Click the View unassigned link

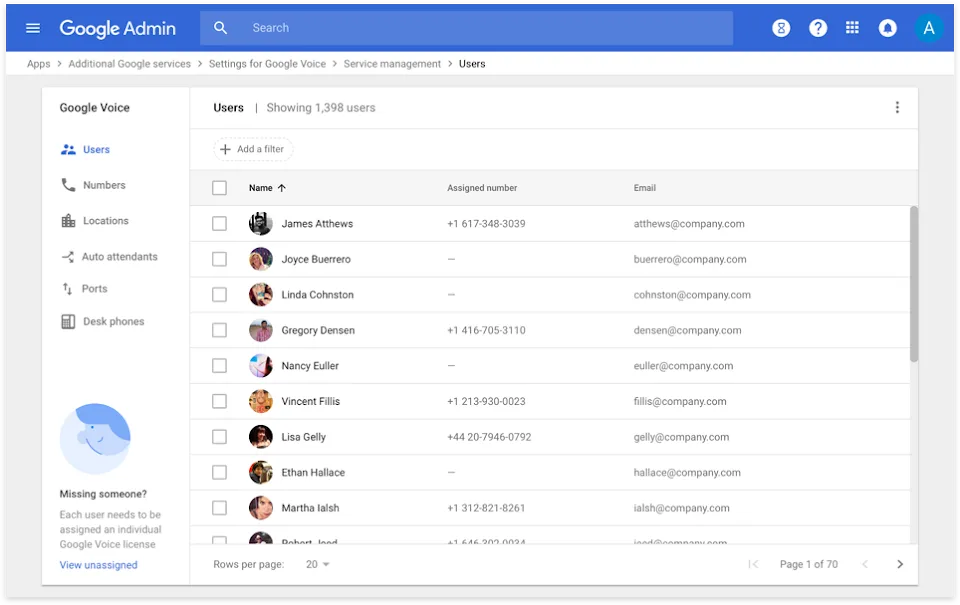[x=98, y=564]
